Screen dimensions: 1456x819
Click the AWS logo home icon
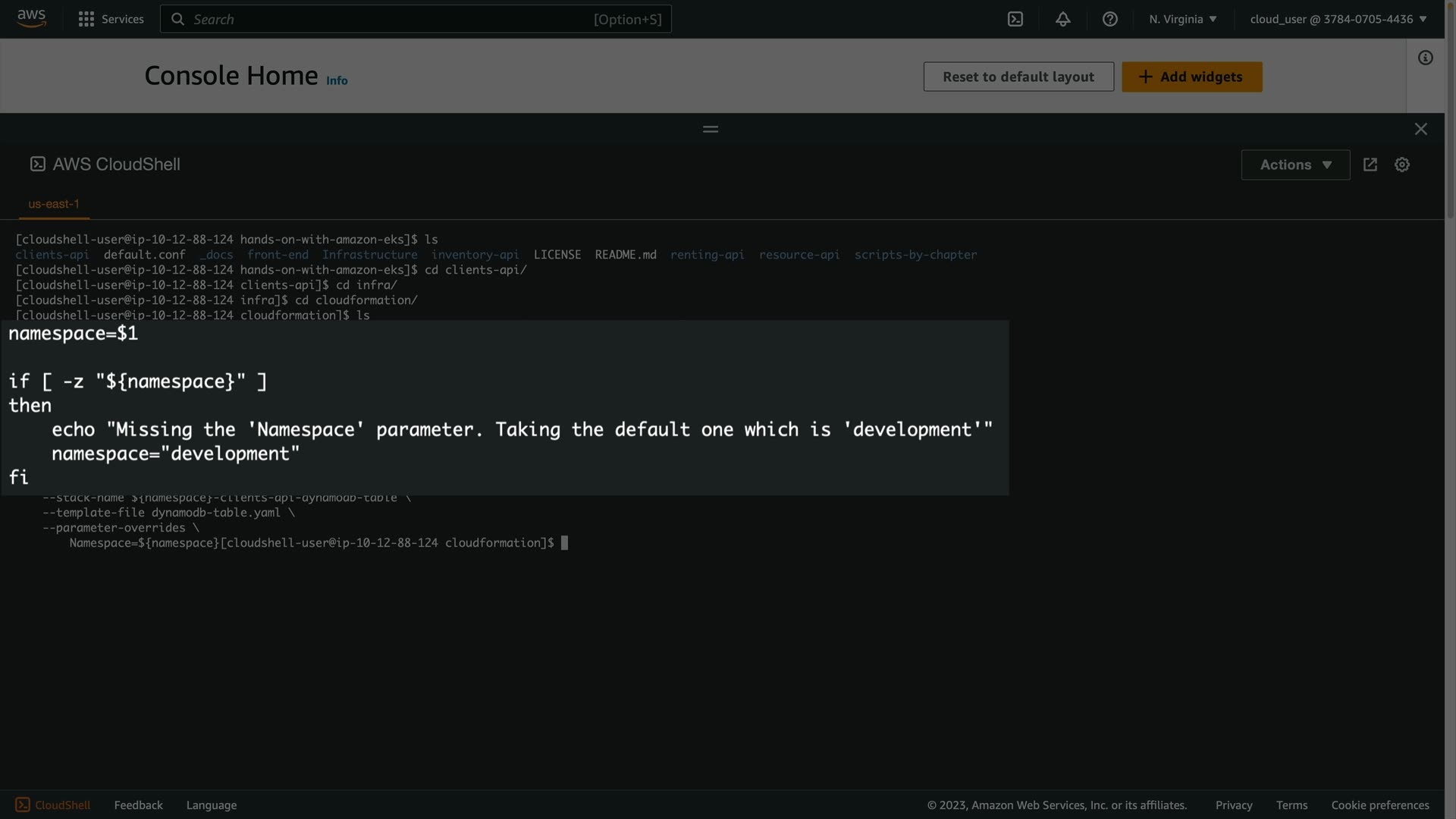(31, 18)
